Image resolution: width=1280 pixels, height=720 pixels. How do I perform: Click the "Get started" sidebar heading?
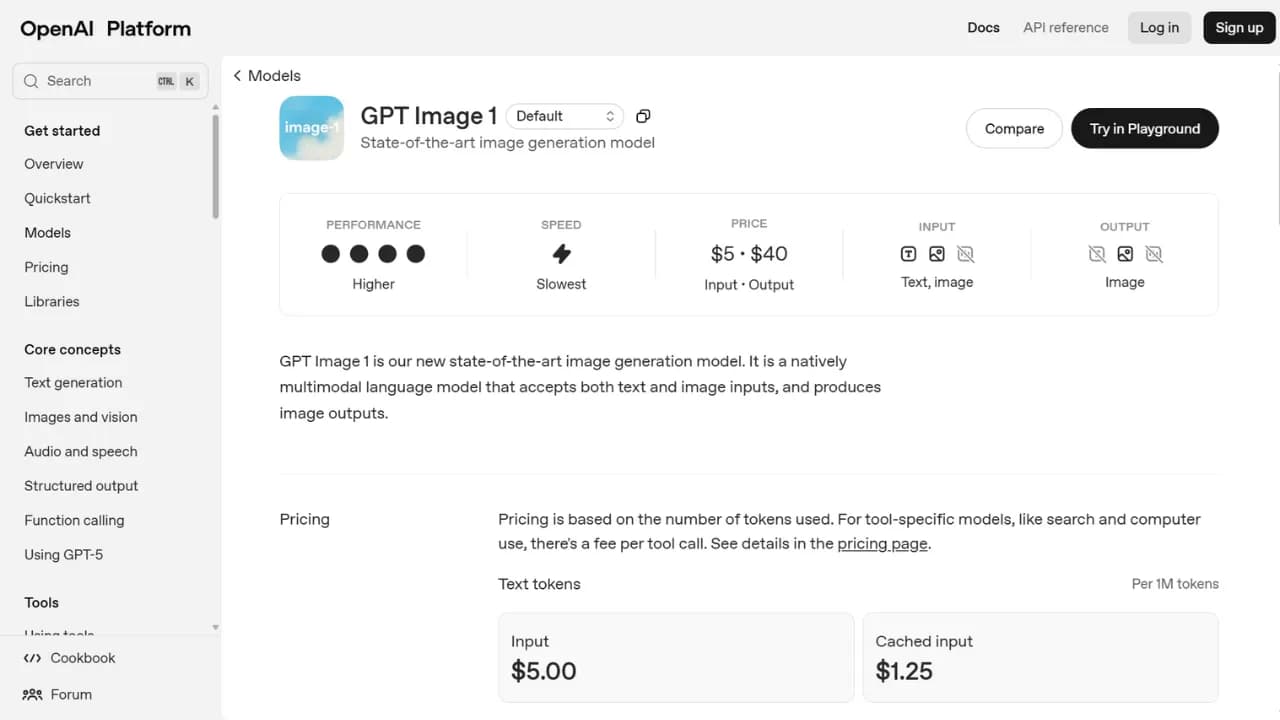pos(62,130)
